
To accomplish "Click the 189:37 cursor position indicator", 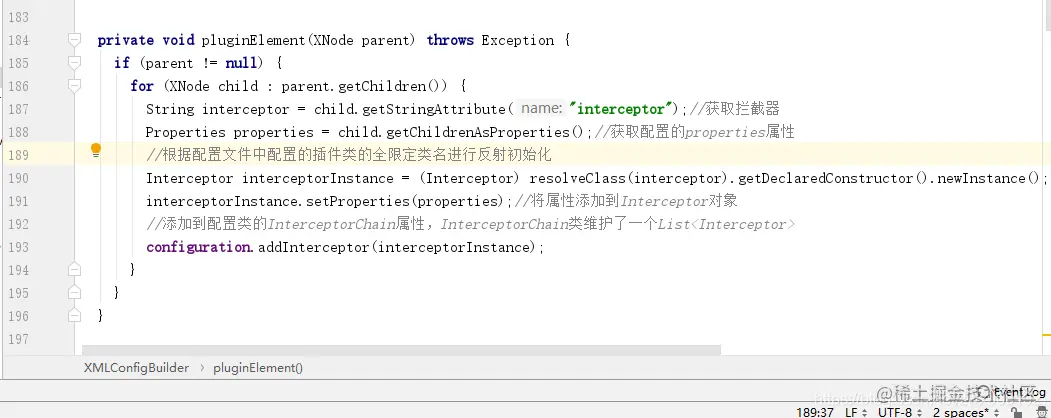I will pyautogui.click(x=814, y=412).
